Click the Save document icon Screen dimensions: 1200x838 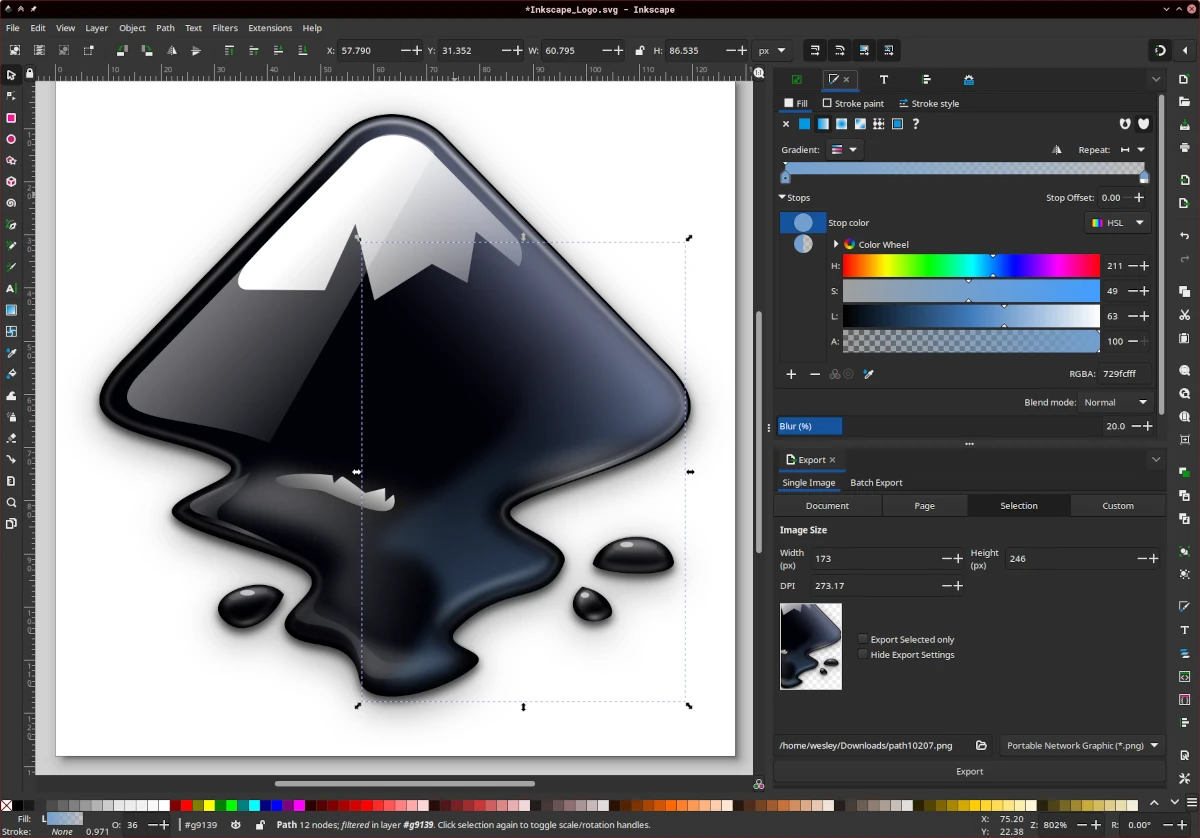1185,124
